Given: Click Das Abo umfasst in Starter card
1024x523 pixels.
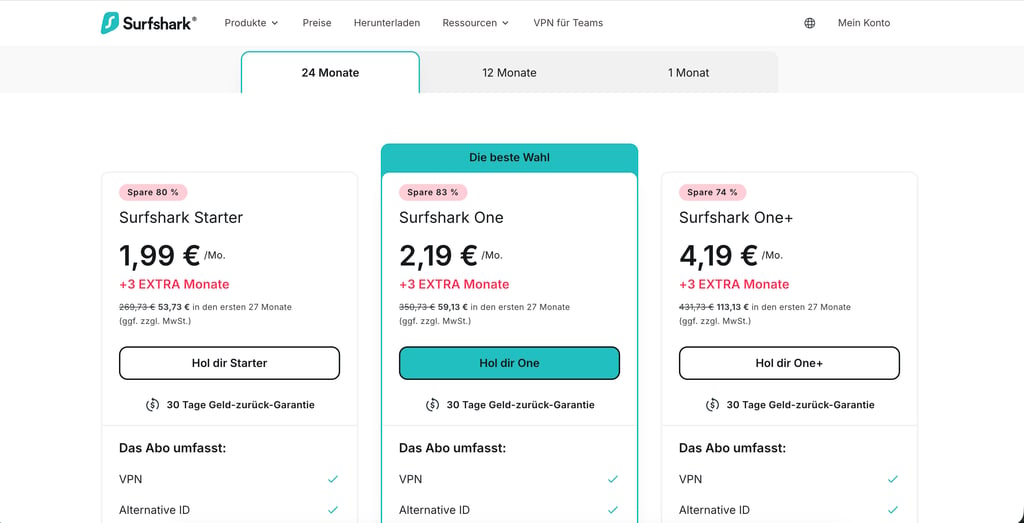Looking at the screenshot, I should pos(173,449).
